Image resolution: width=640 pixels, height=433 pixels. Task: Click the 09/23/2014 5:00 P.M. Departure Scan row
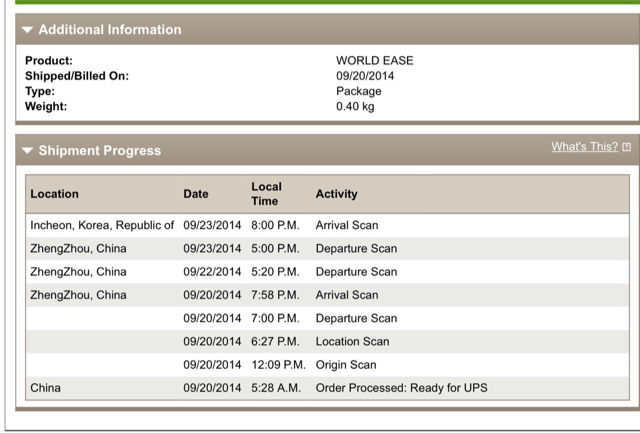point(327,249)
